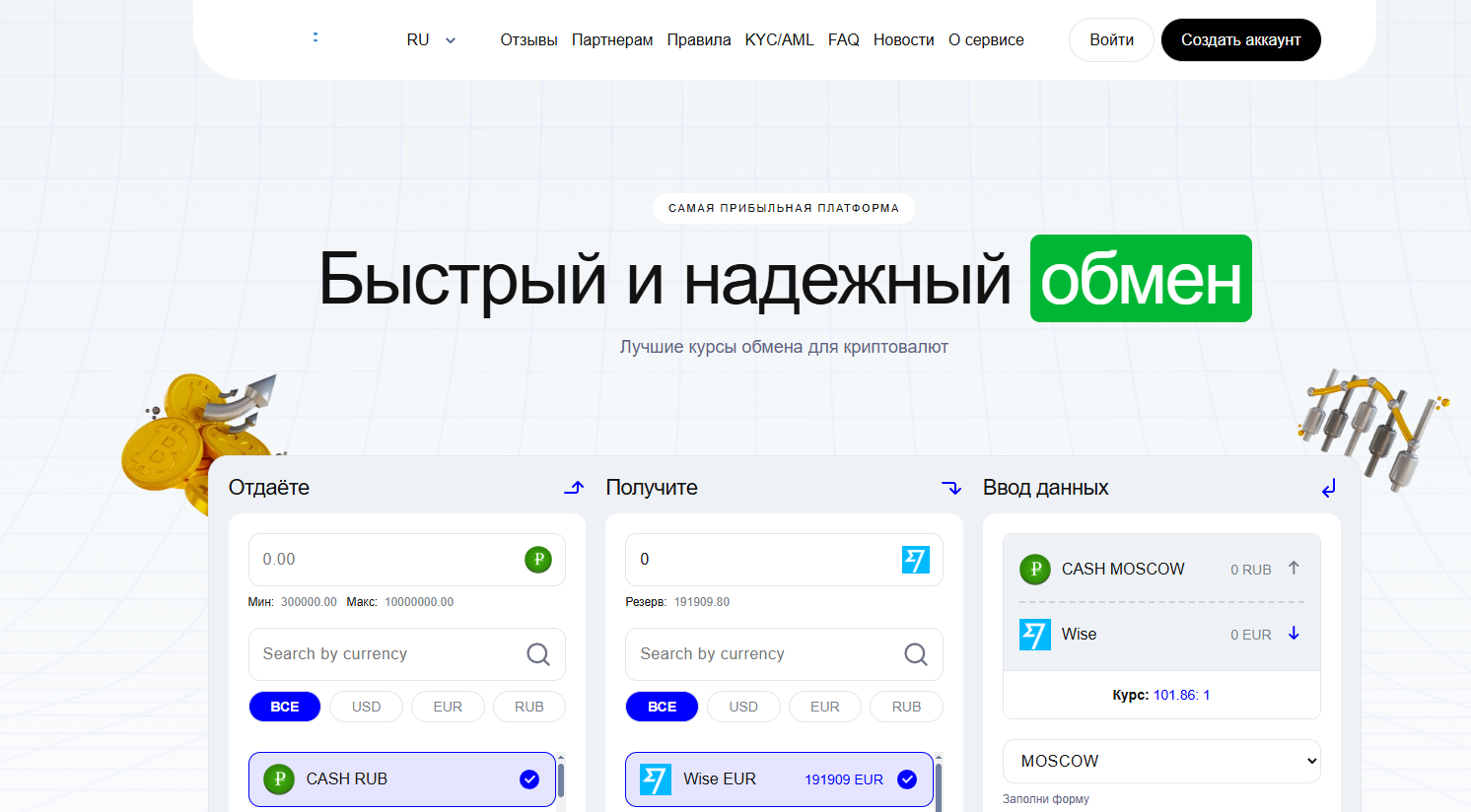This screenshot has width=1471, height=812.
Task: Click the arrow icon beside Получите heading
Action: click(951, 488)
